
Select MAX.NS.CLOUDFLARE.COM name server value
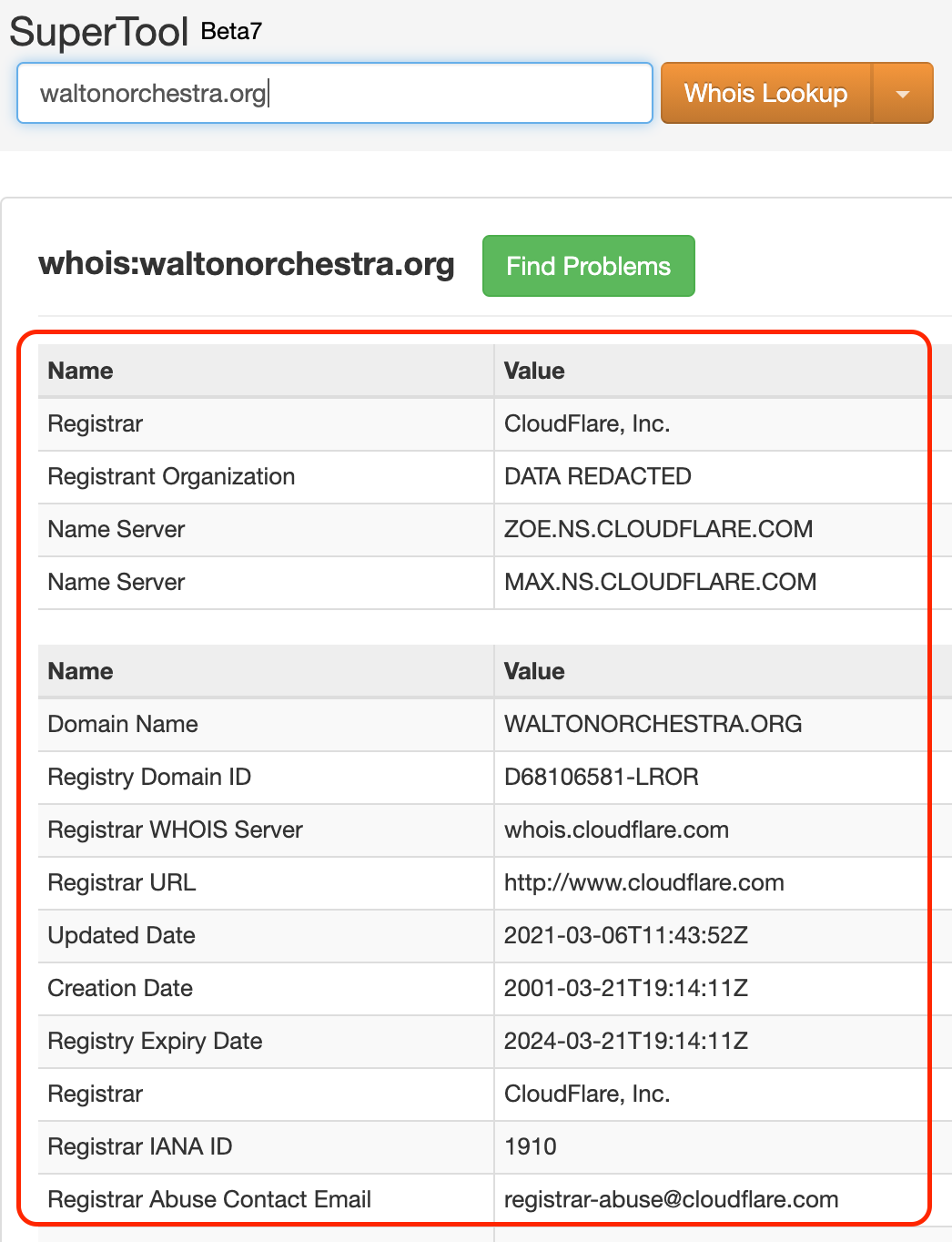pos(660,582)
